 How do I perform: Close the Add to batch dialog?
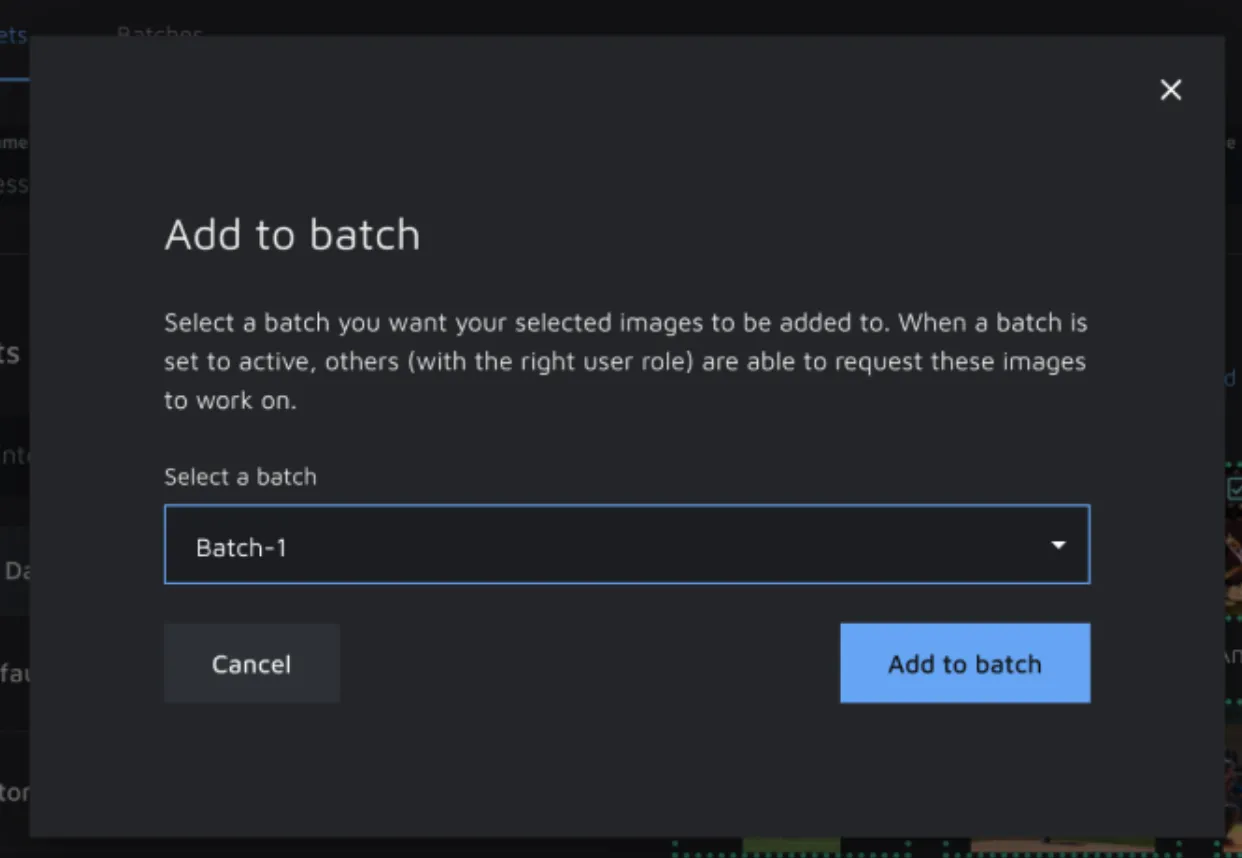[1170, 90]
